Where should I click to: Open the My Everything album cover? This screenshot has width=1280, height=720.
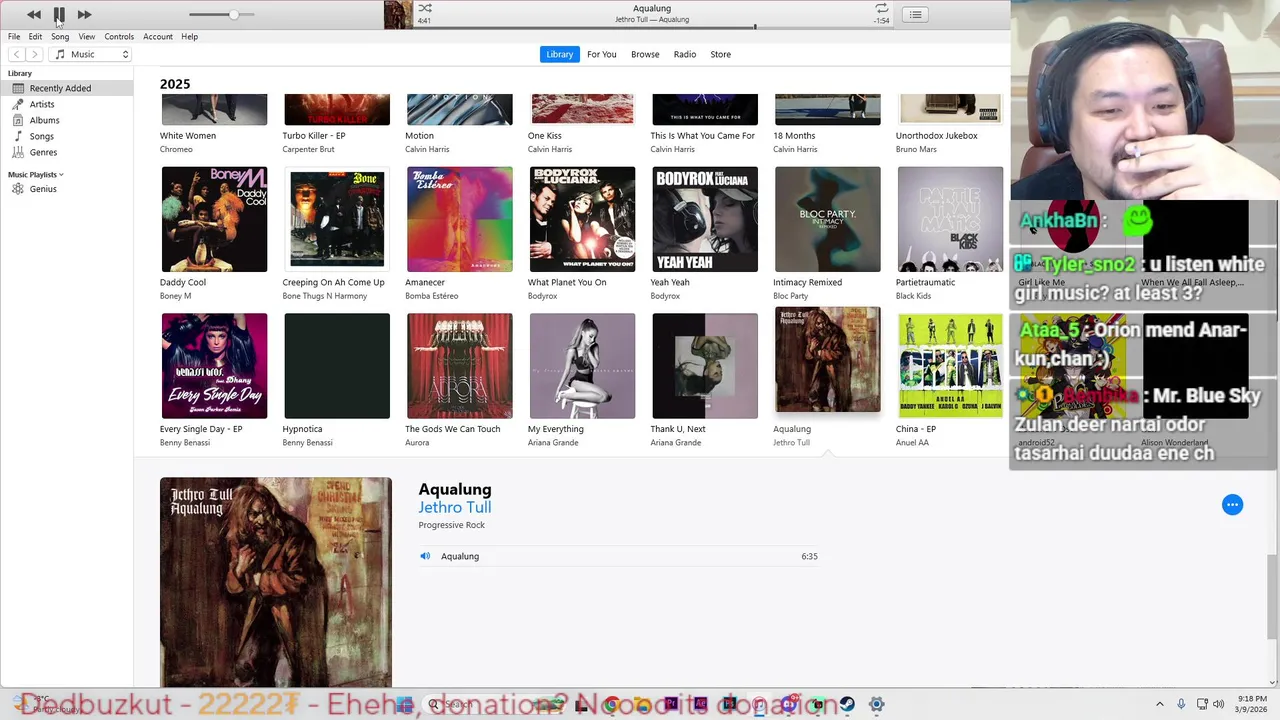click(x=582, y=366)
